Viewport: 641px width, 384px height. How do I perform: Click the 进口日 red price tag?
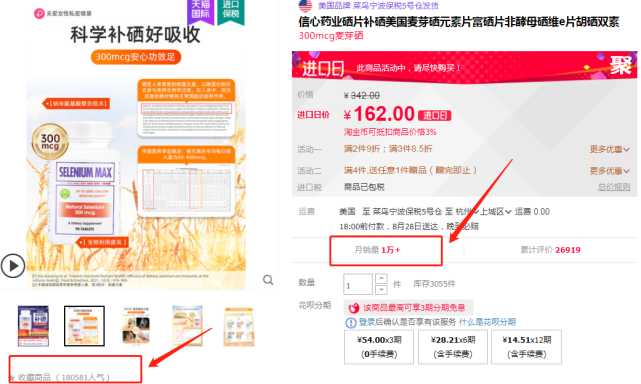[435, 115]
